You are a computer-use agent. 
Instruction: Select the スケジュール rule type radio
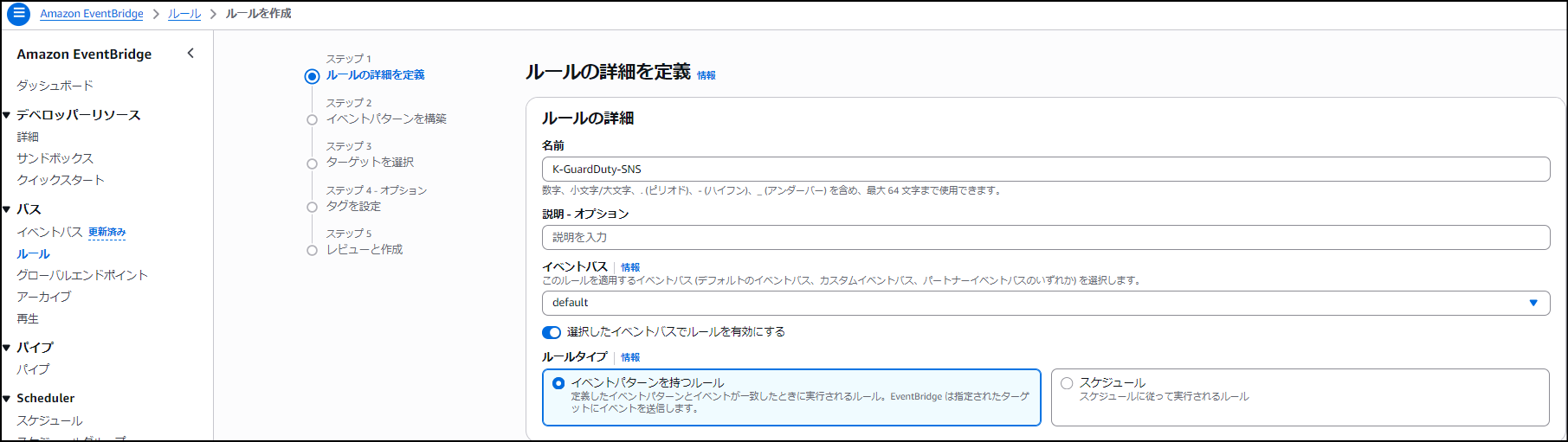coord(1067,383)
